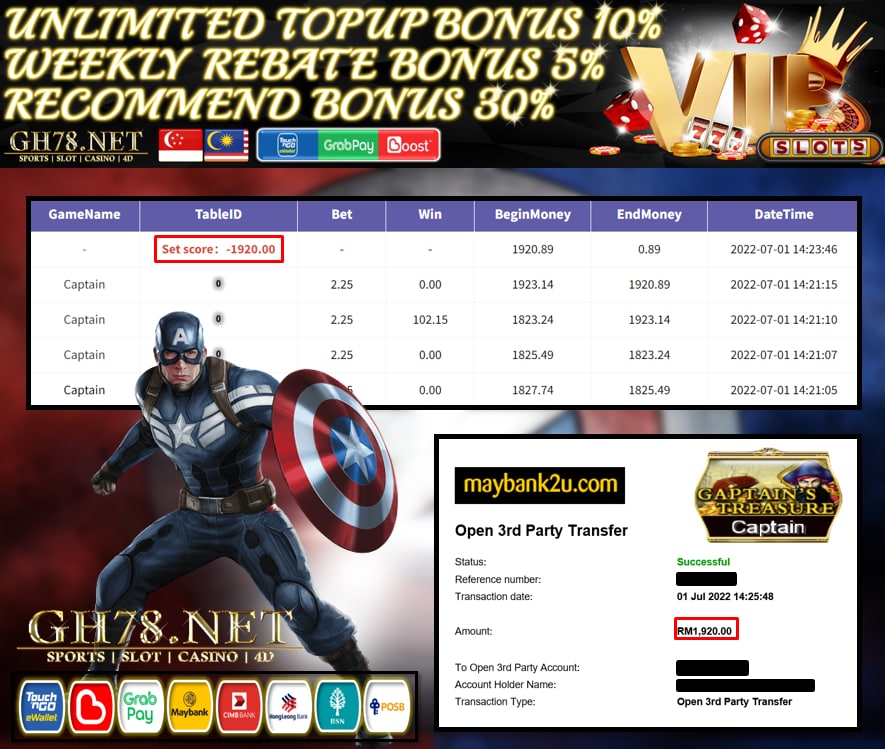Screen dimensions: 885x749
Task: Click "Captain" in the 14:21:15 row
Action: [x=84, y=284]
